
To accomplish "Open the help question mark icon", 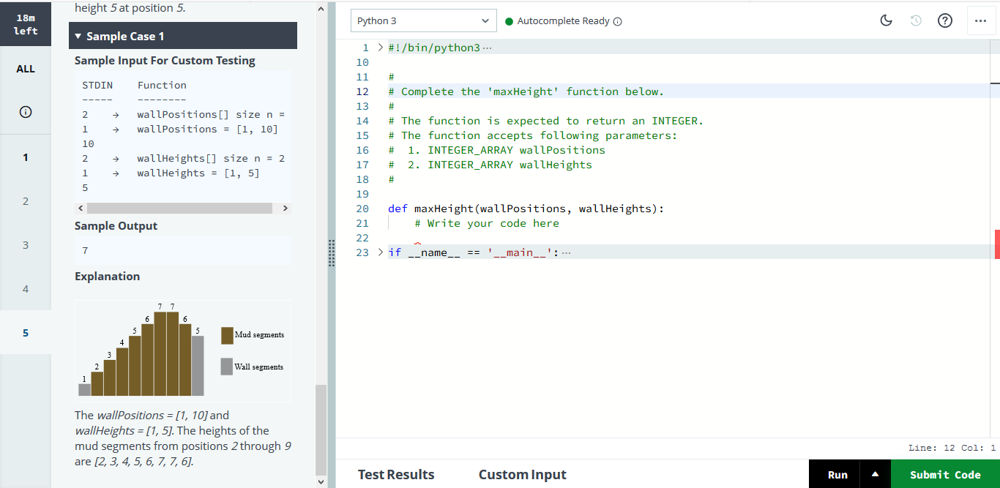I will coord(945,20).
